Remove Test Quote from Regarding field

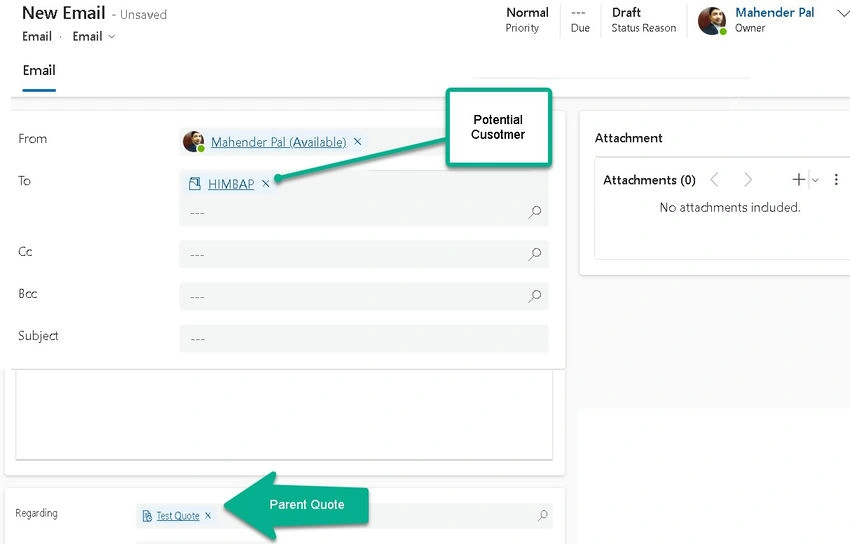coord(208,515)
